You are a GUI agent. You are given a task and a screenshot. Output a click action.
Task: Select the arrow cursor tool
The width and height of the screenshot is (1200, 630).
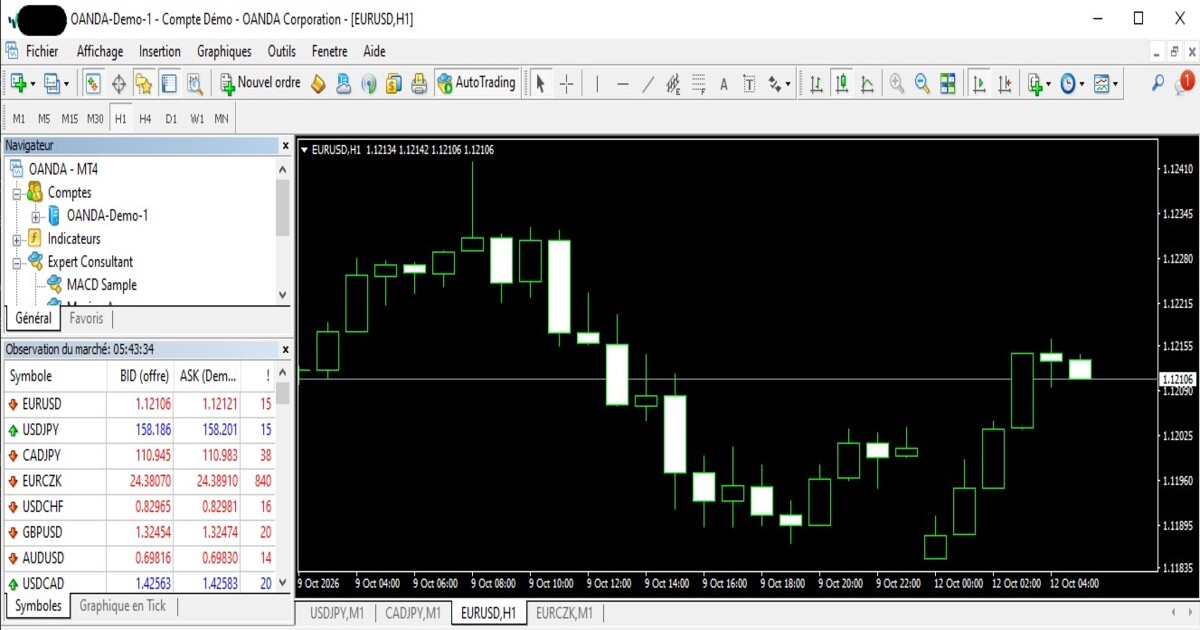[x=541, y=84]
